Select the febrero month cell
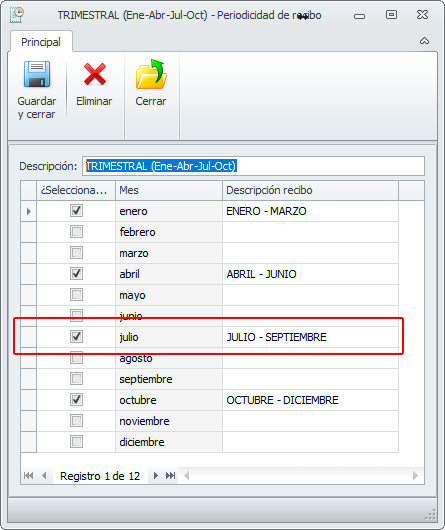This screenshot has height=530, width=445. (169, 232)
